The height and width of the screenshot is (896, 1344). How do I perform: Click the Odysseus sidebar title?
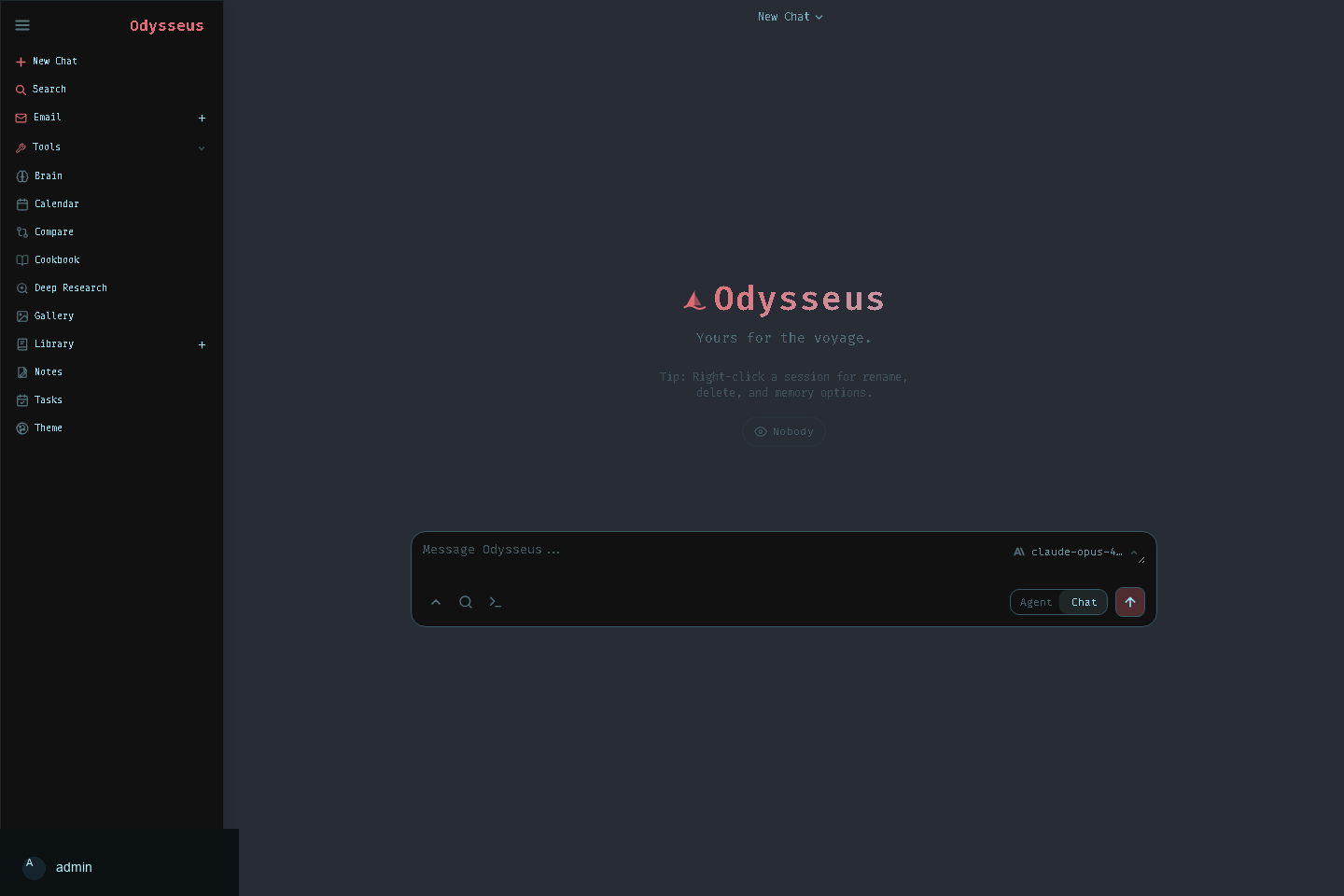[x=166, y=25]
